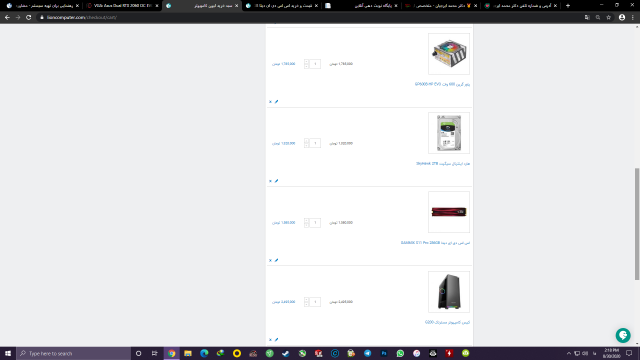Viewport: 640px width, 360px height.
Task: Open the SkyHawk 2TB hard drive link
Action: (x=443, y=164)
